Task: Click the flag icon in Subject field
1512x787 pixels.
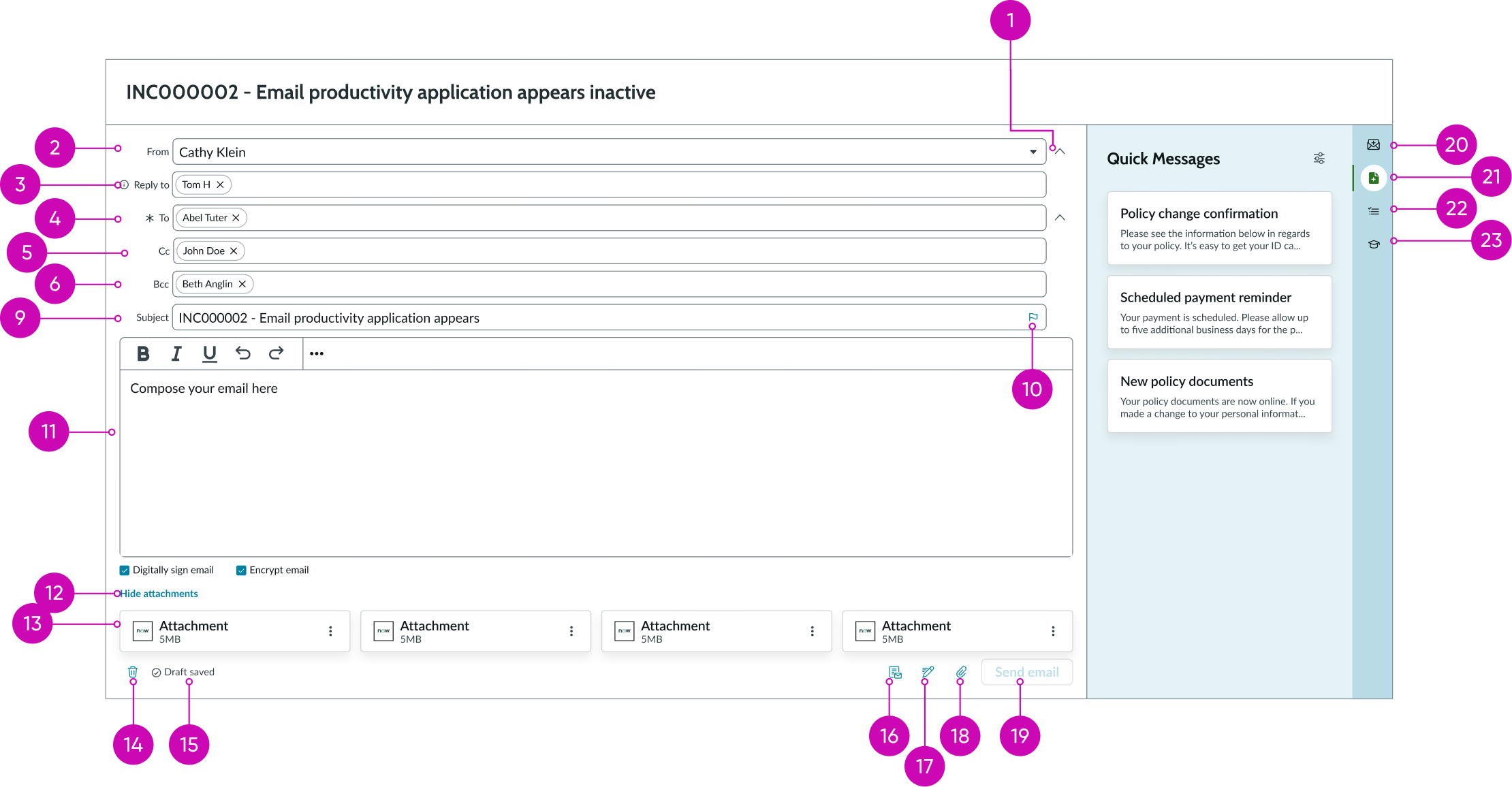Action: (1033, 317)
